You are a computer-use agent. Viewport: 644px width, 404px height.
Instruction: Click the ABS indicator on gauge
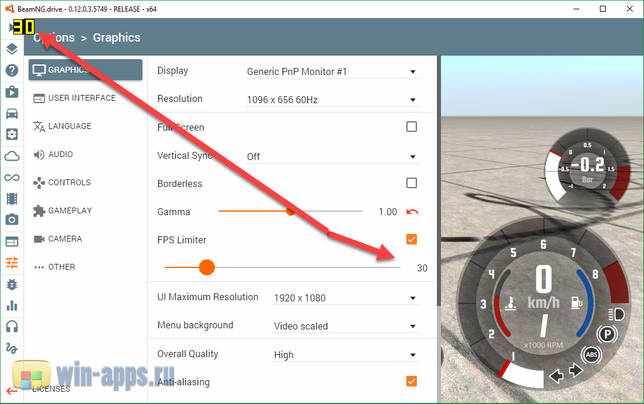[x=591, y=355]
